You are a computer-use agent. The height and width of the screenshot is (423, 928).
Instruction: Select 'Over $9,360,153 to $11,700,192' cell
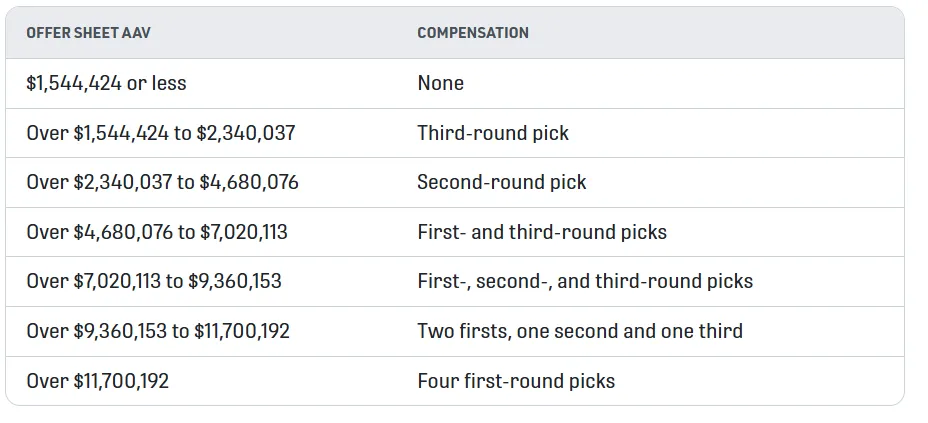click(158, 331)
